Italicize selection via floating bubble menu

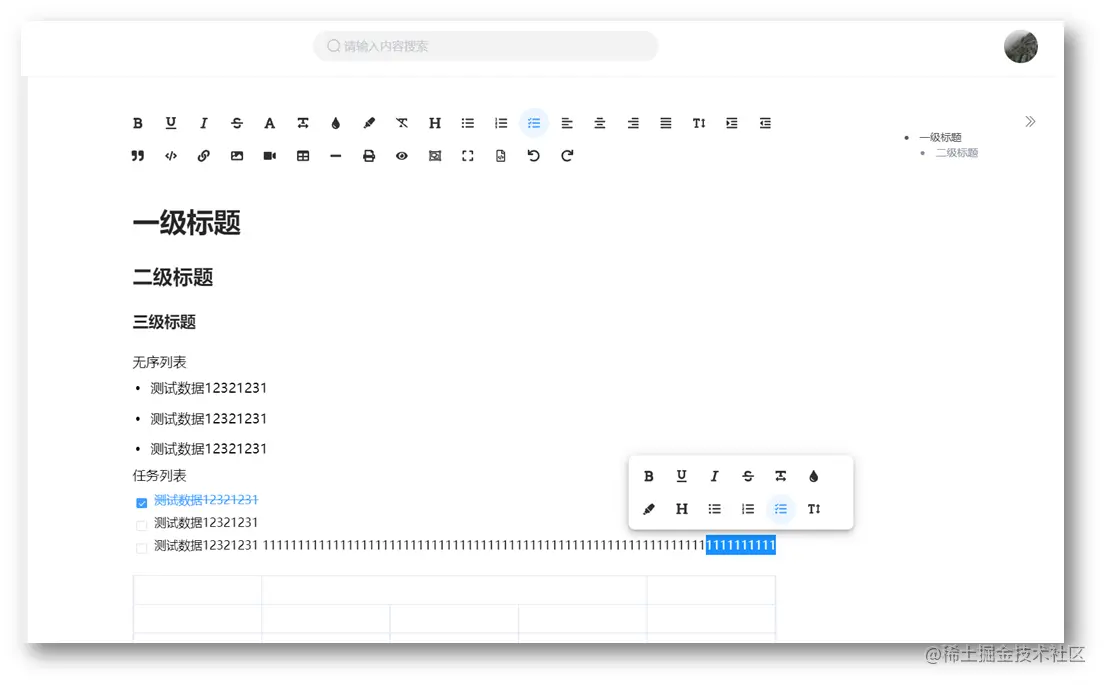(x=715, y=476)
